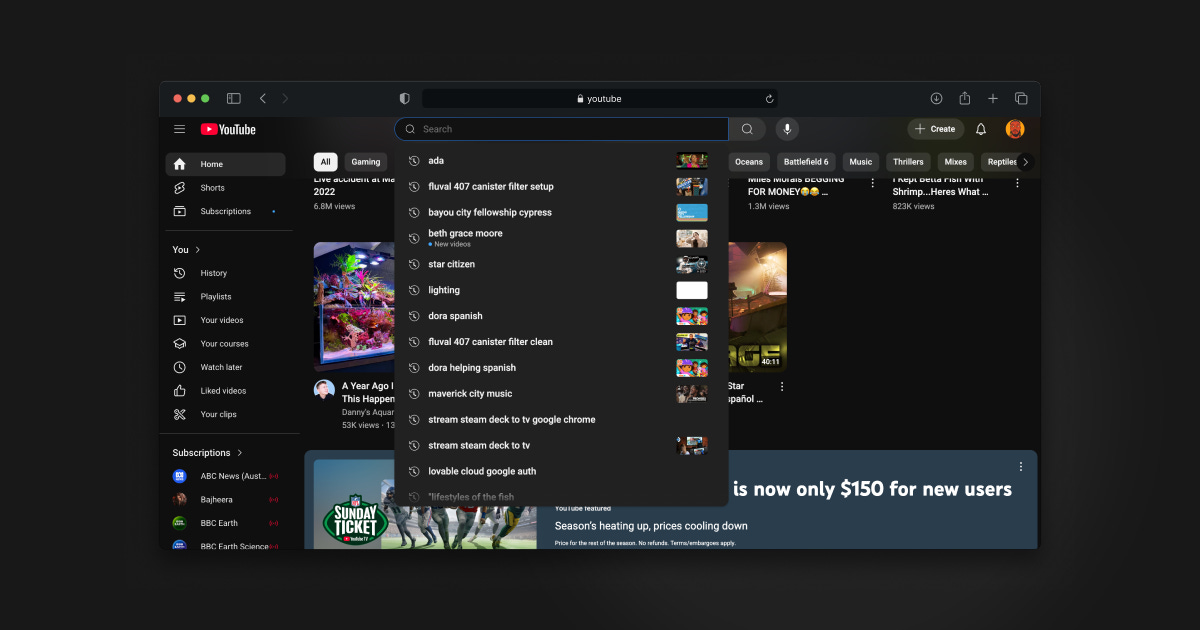Select the Oceans category chip
This screenshot has height=630, width=1200.
click(x=748, y=162)
